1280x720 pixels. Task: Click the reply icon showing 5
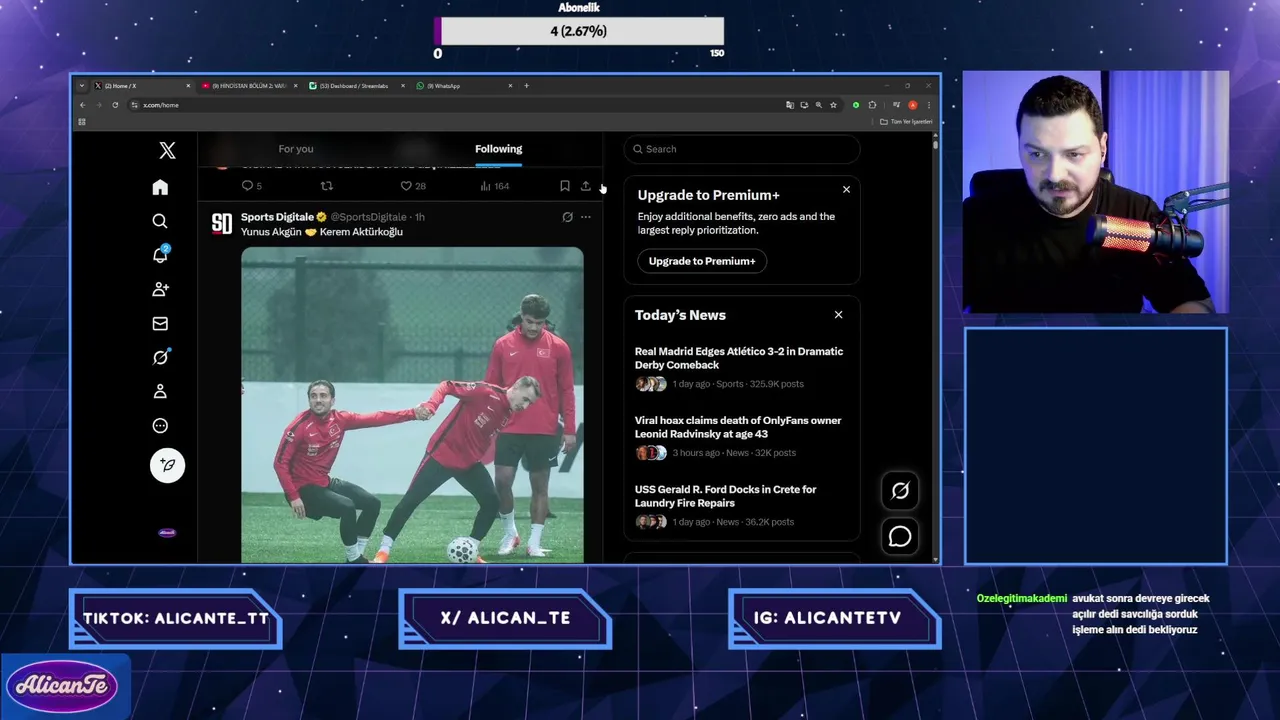pos(247,186)
